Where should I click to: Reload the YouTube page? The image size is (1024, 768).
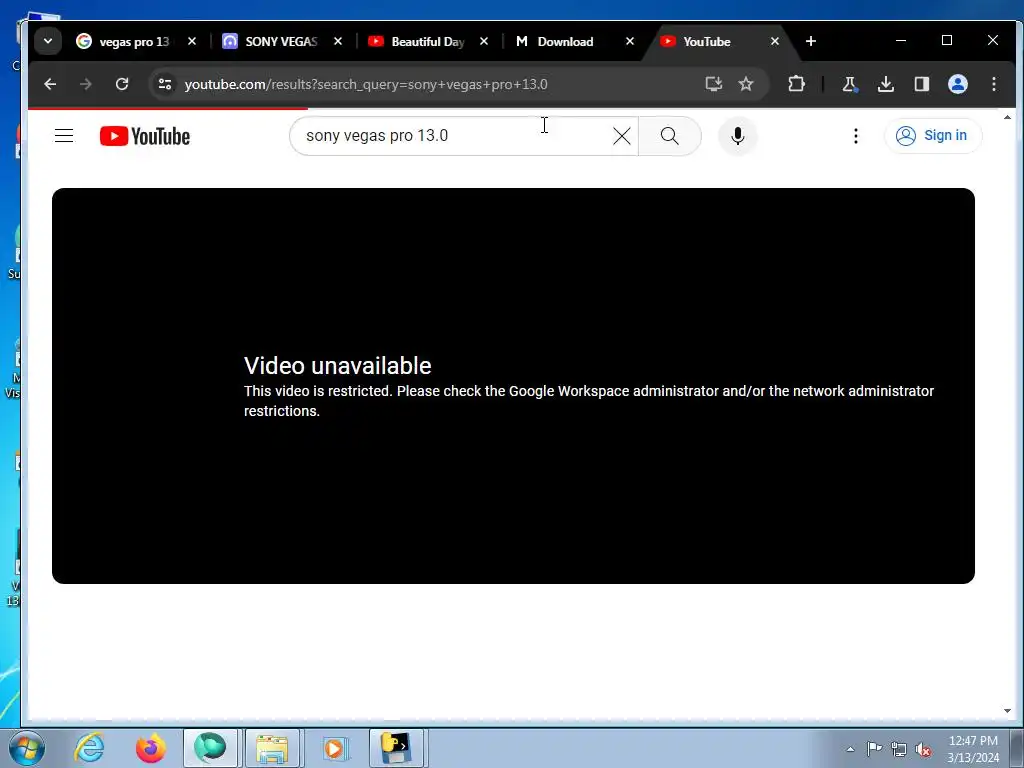pyautogui.click(x=121, y=84)
